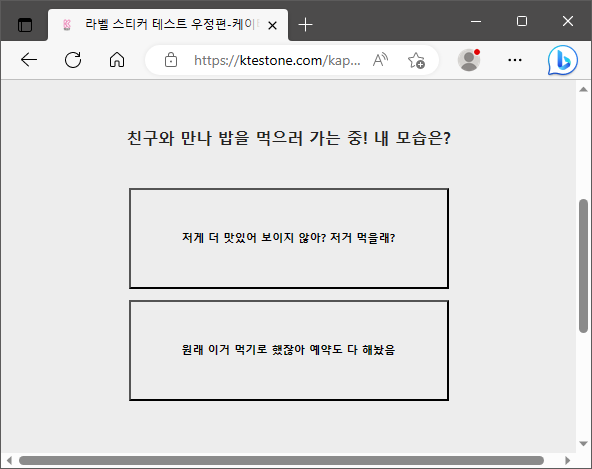The width and height of the screenshot is (592, 469).
Task: Minimize the browser window
Action: click(x=476, y=22)
